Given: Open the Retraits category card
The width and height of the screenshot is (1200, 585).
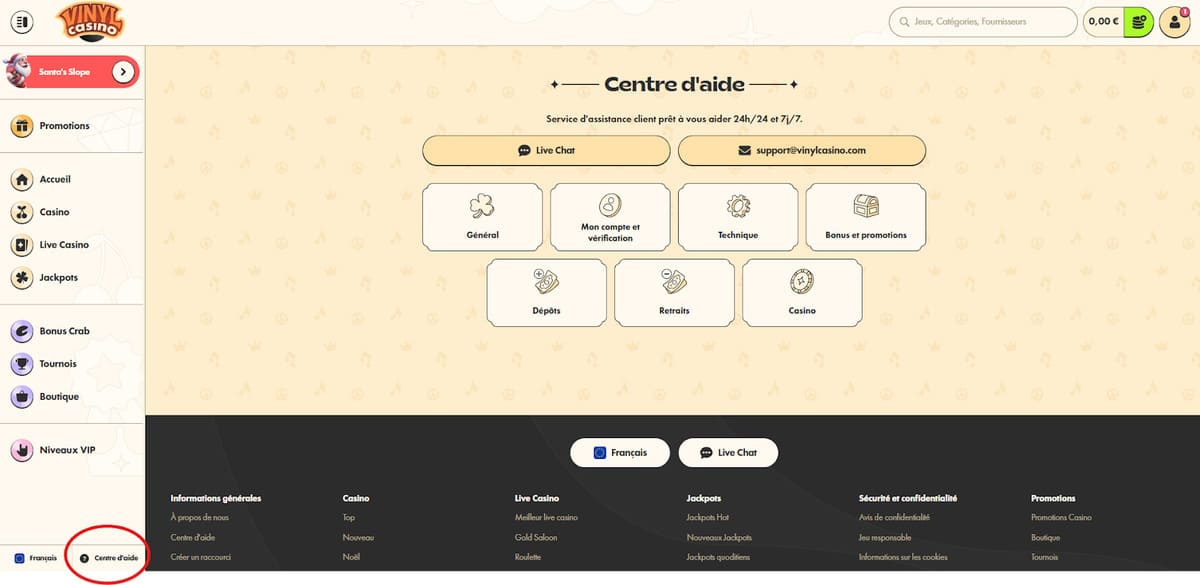Looking at the screenshot, I should click(674, 292).
